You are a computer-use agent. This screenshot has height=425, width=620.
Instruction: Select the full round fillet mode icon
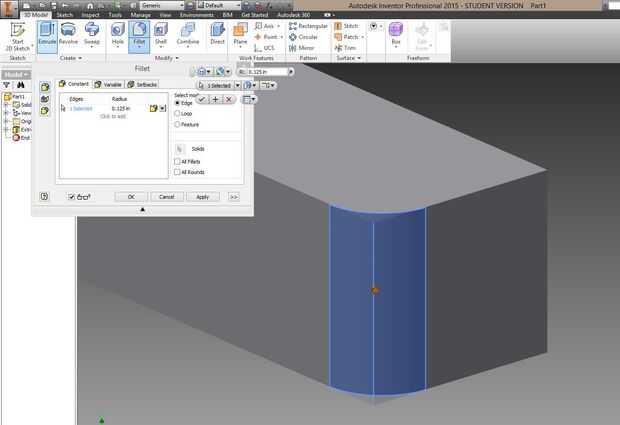tap(45, 111)
